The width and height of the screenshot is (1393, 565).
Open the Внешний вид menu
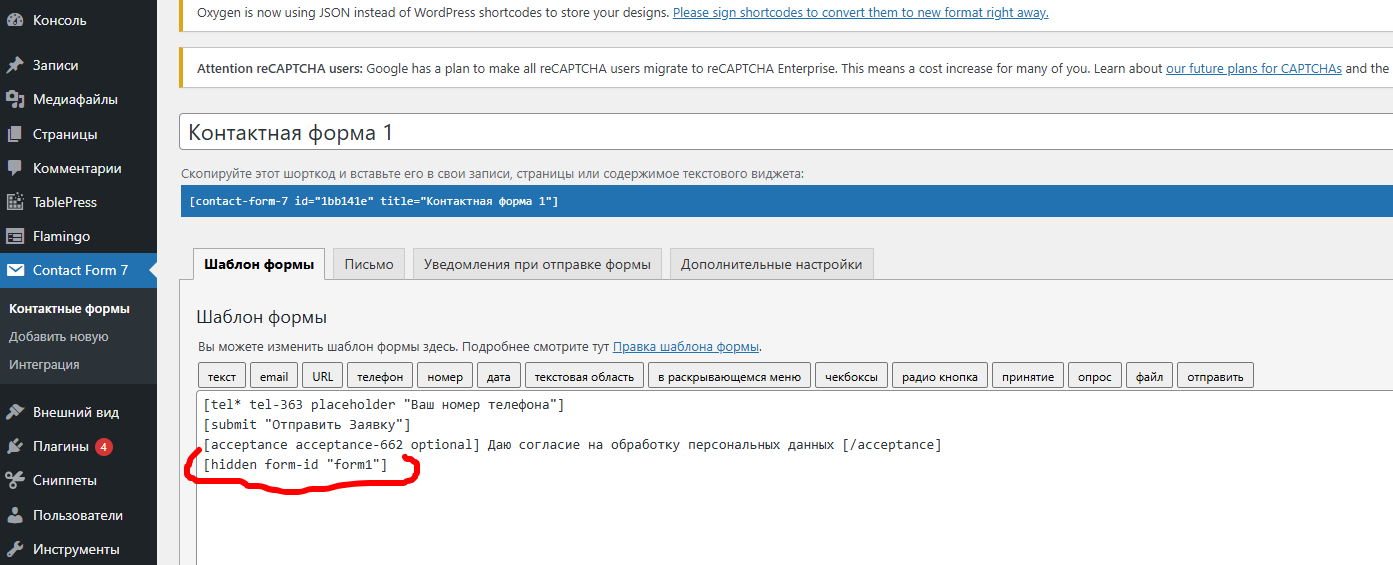click(x=78, y=412)
